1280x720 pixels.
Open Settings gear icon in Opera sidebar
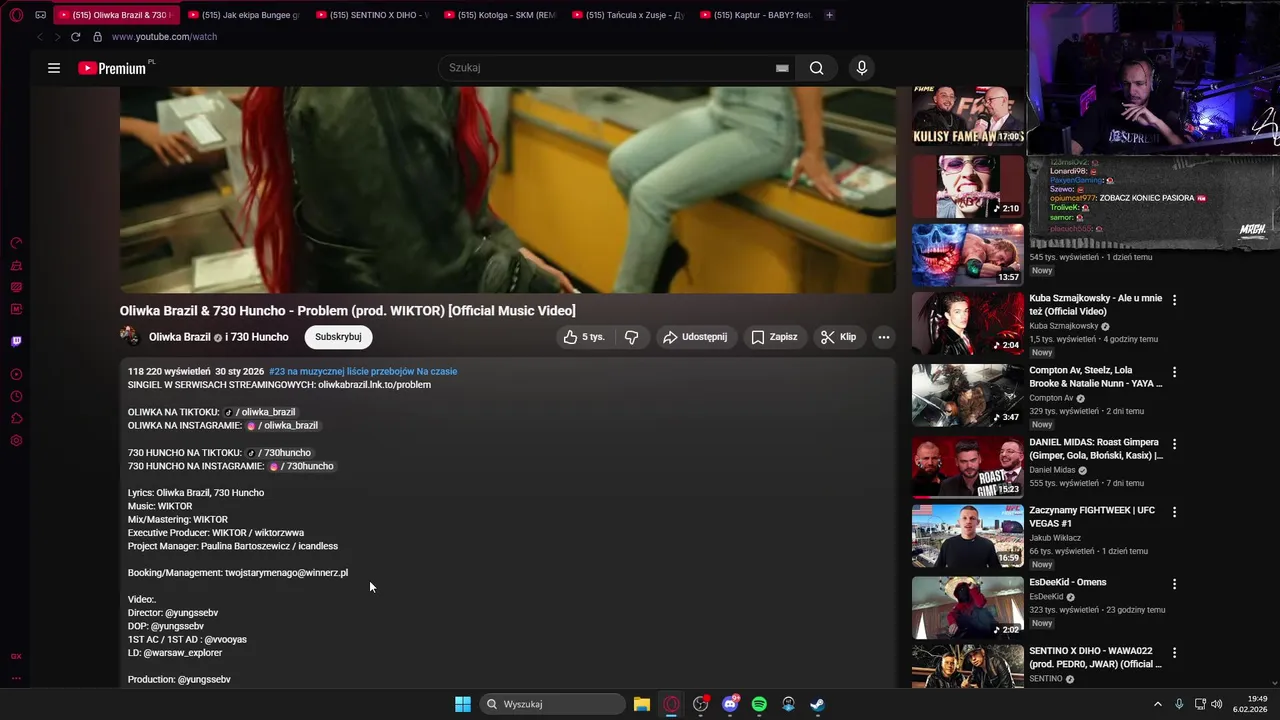coord(16,440)
